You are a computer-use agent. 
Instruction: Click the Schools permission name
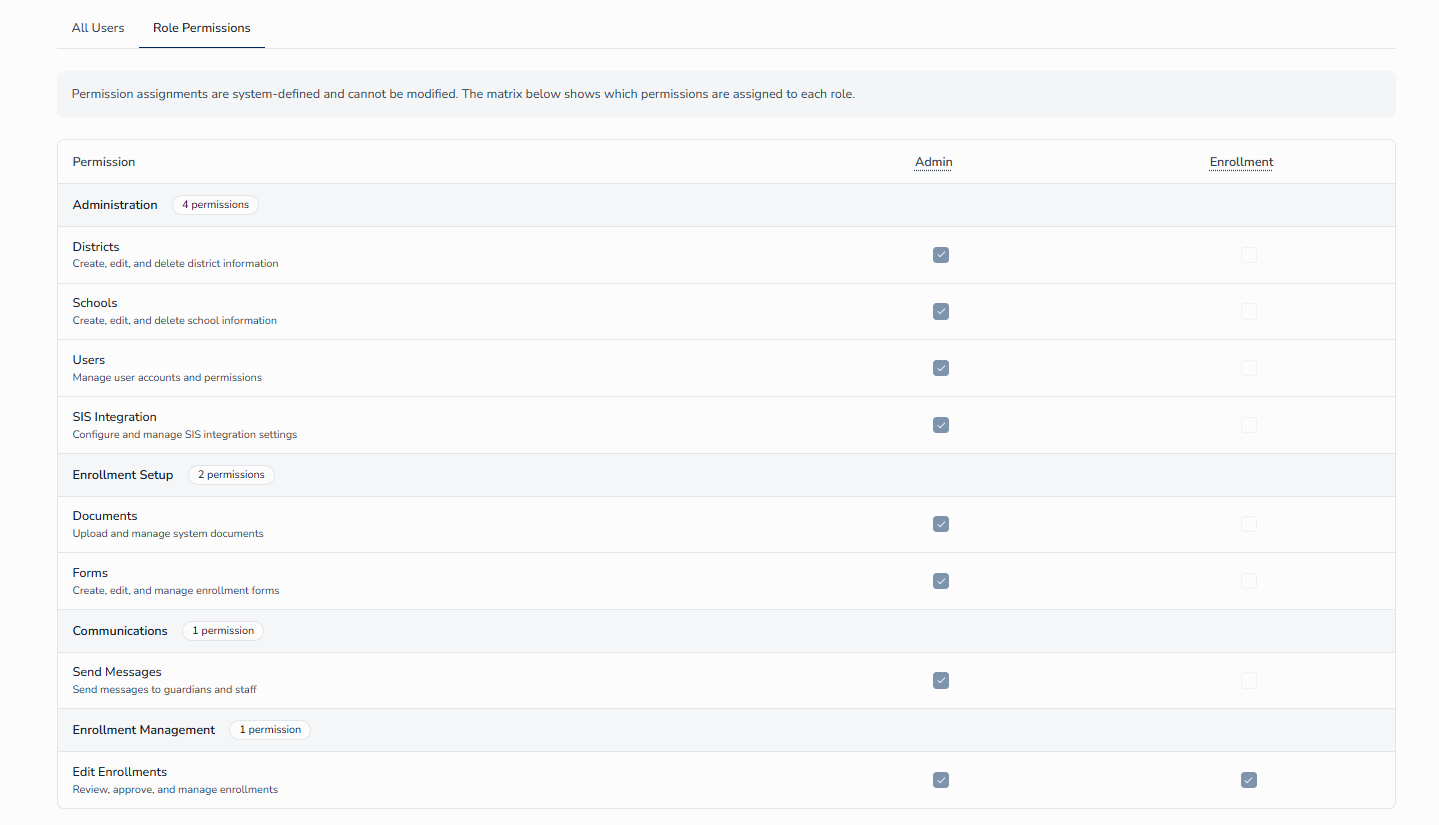(x=95, y=303)
